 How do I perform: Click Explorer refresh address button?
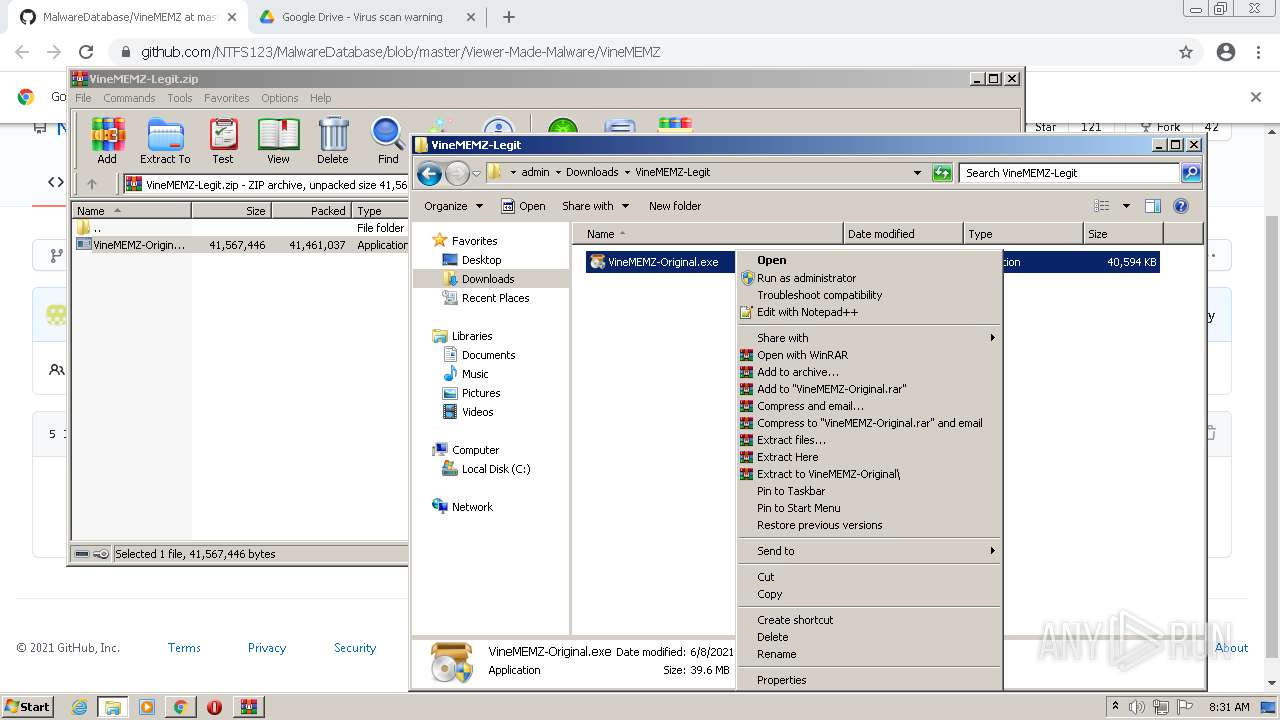click(x=942, y=173)
